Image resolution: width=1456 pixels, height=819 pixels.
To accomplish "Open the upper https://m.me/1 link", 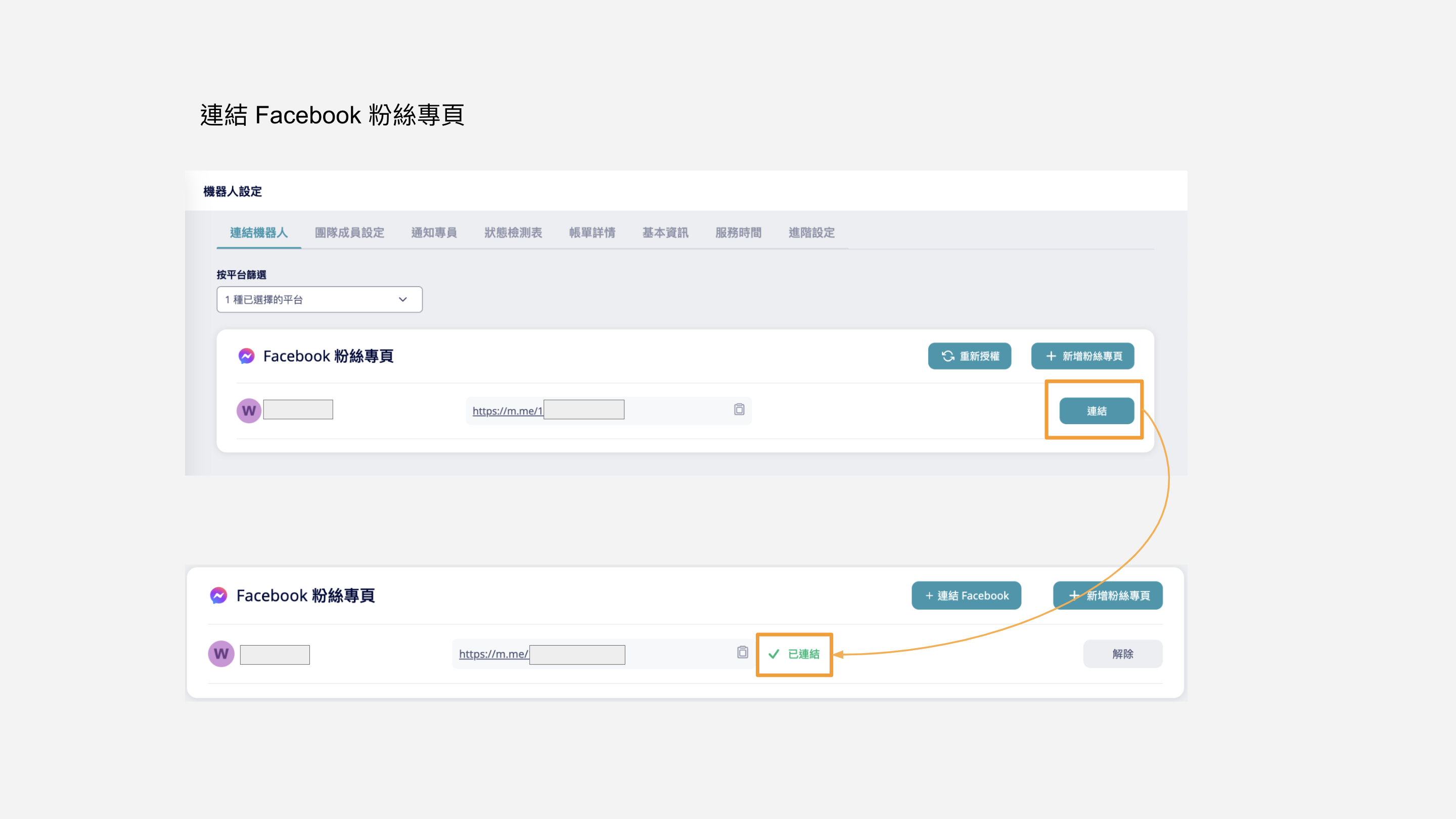I will tap(507, 411).
